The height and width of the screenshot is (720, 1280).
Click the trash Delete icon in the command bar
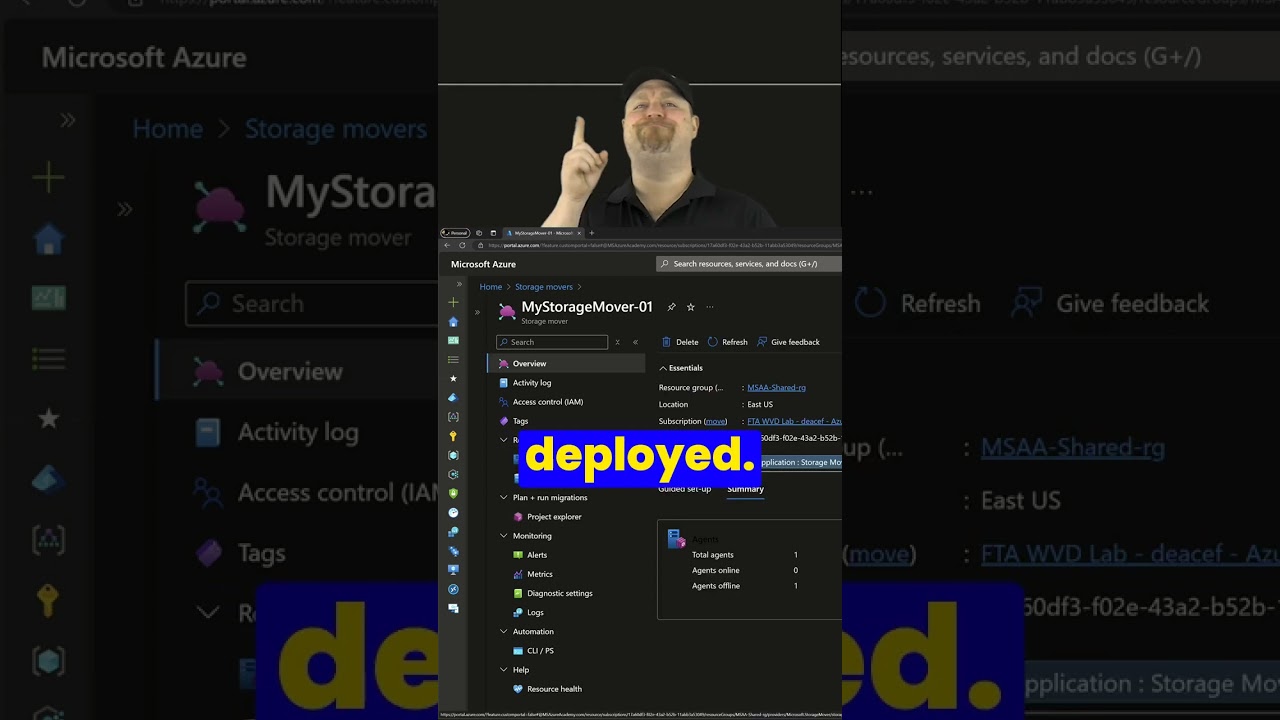(x=667, y=342)
